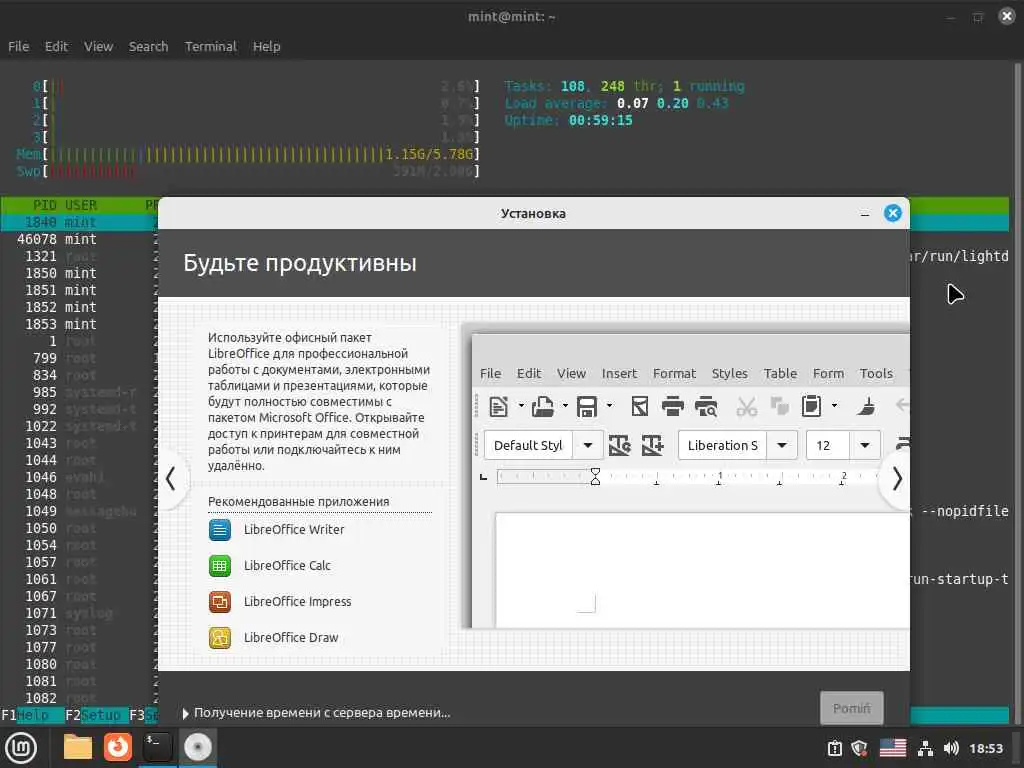Click the Open folder icon in LibreOffice preview
This screenshot has width=1024, height=768.
point(543,406)
